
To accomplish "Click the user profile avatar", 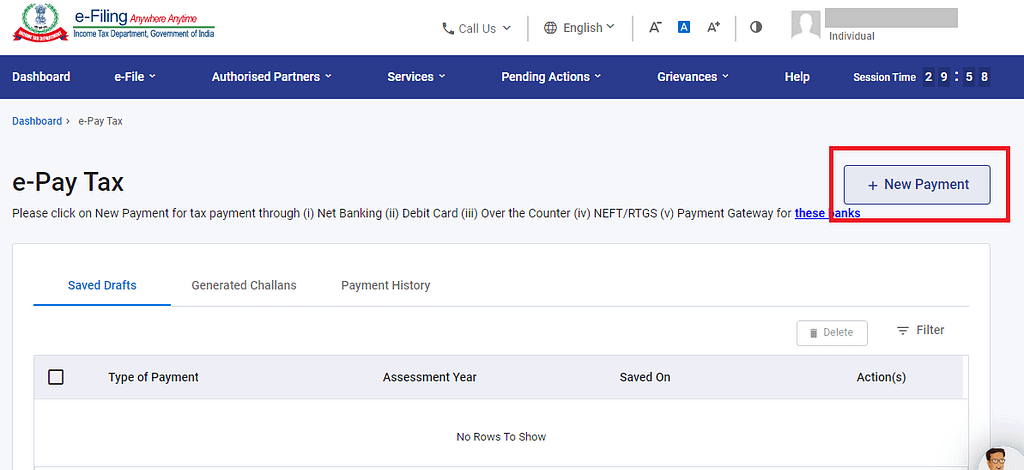I will [x=805, y=25].
